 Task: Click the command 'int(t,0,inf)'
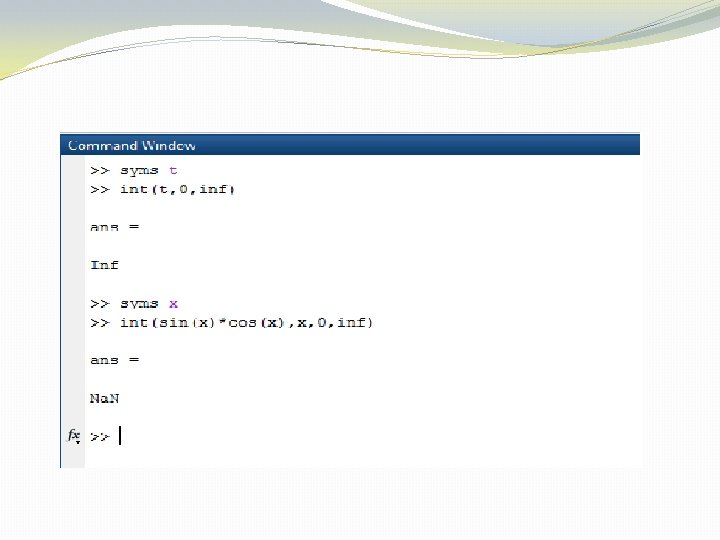pos(177,189)
